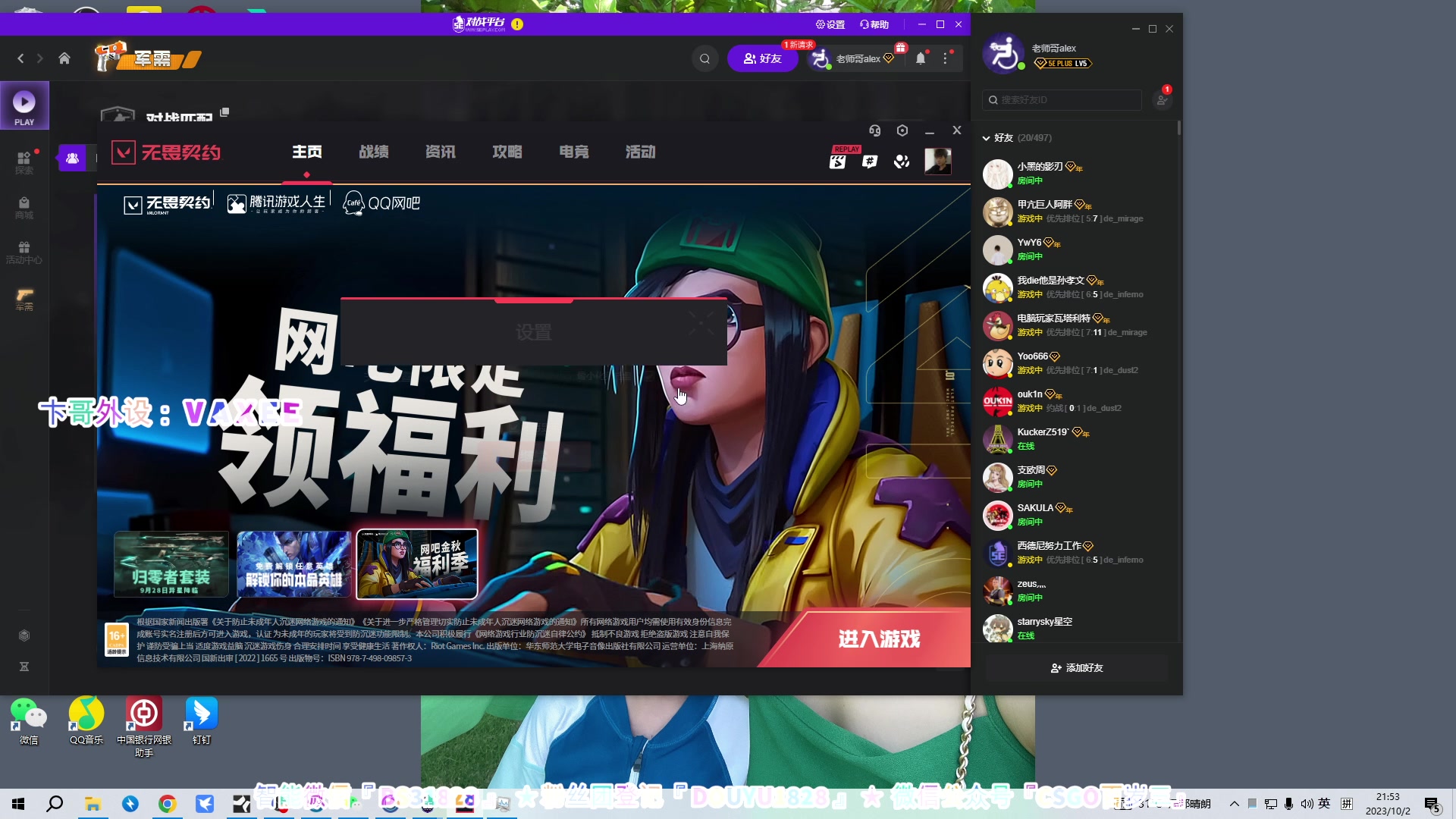Switch to the 战绩 tab
This screenshot has width=1456, height=819.
[x=374, y=152]
